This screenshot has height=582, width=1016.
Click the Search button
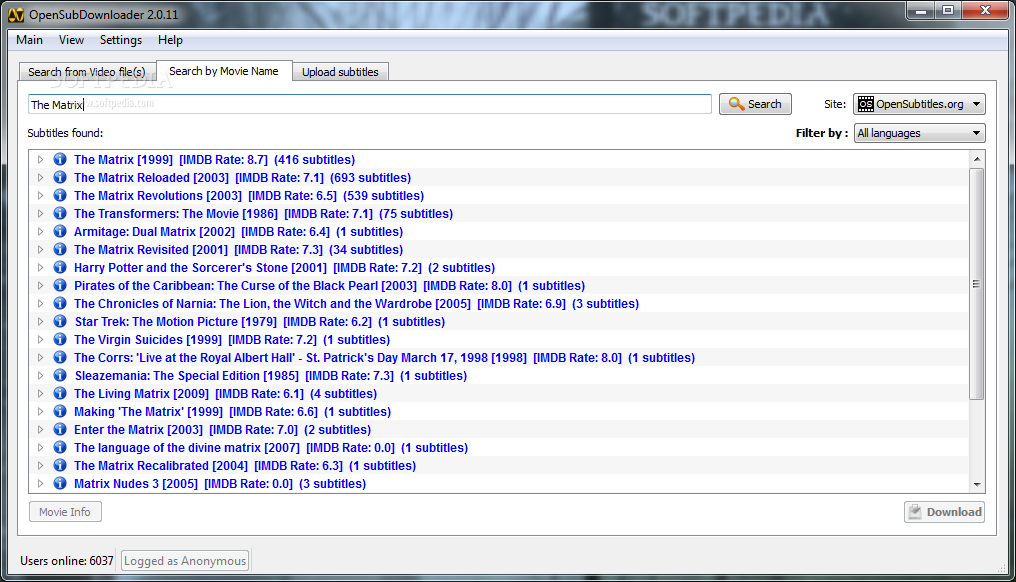click(755, 104)
